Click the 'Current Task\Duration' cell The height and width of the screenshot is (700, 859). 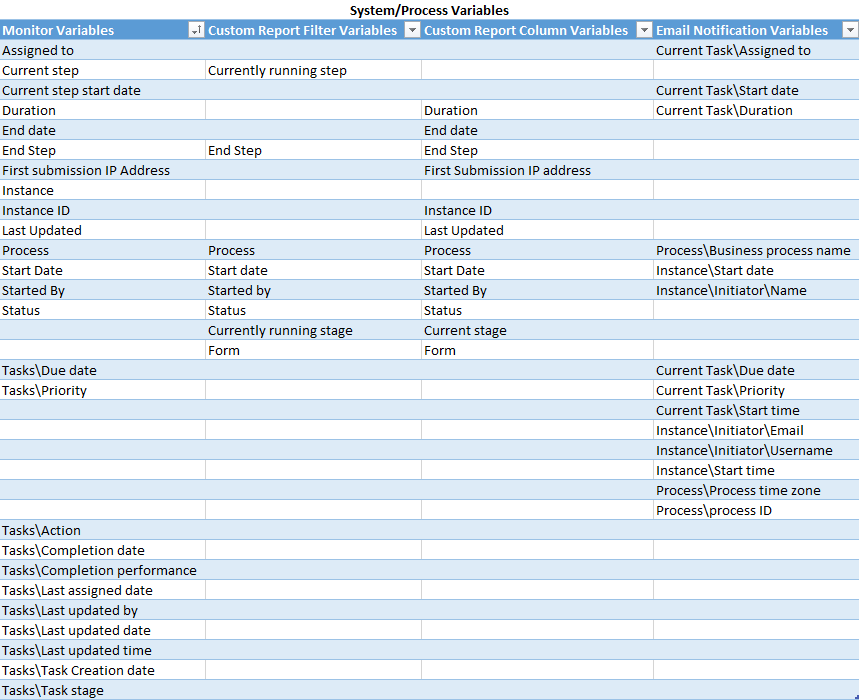point(756,110)
